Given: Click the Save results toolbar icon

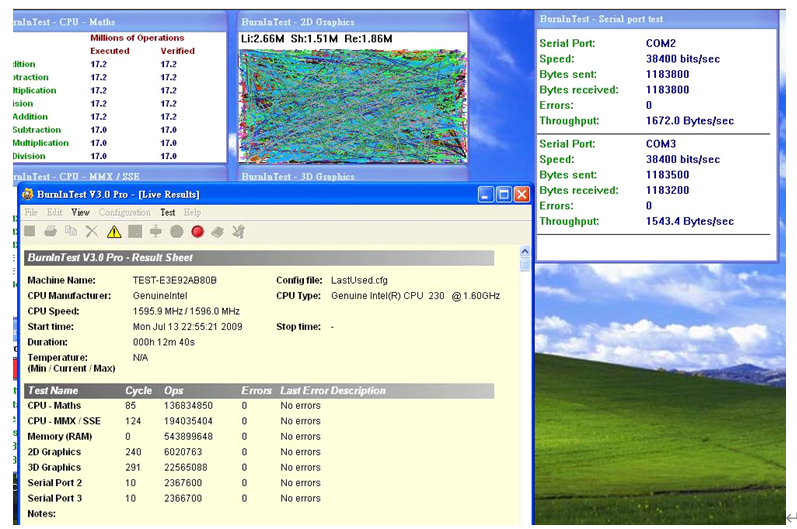Looking at the screenshot, I should [x=30, y=232].
